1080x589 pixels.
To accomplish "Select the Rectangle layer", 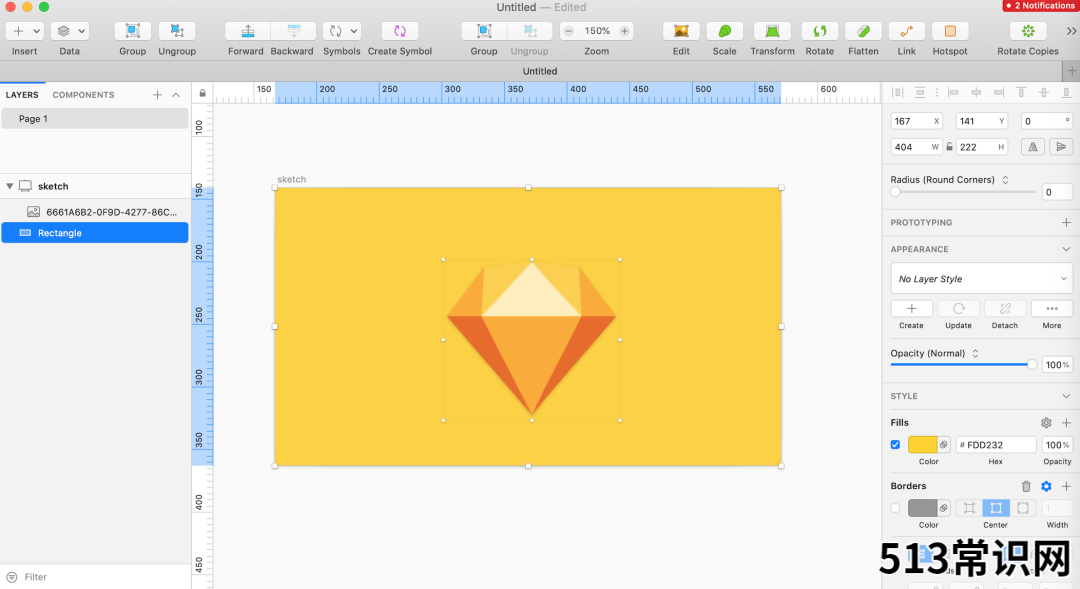I will click(95, 233).
